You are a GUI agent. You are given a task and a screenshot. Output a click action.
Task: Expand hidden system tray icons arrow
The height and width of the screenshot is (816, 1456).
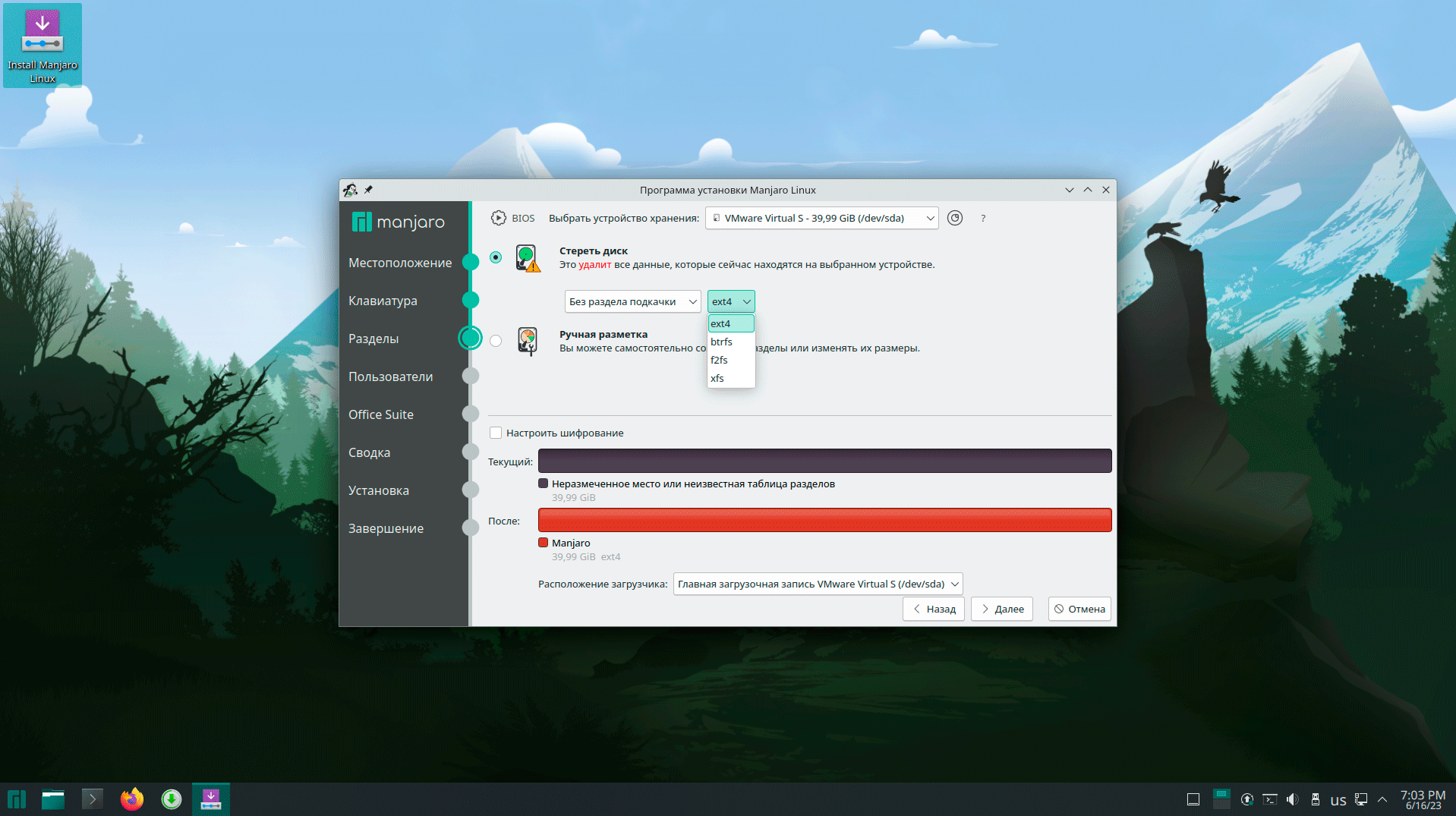pos(1382,799)
